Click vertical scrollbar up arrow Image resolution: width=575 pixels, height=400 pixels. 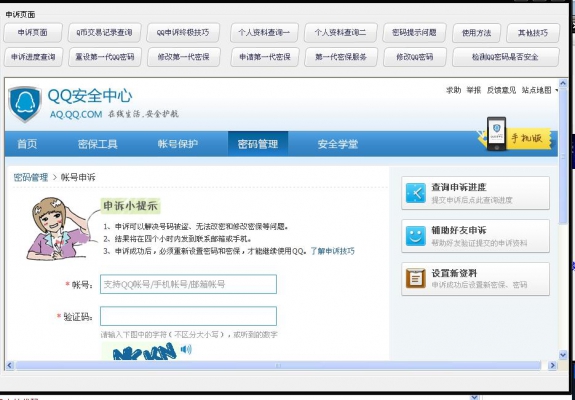tap(563, 84)
